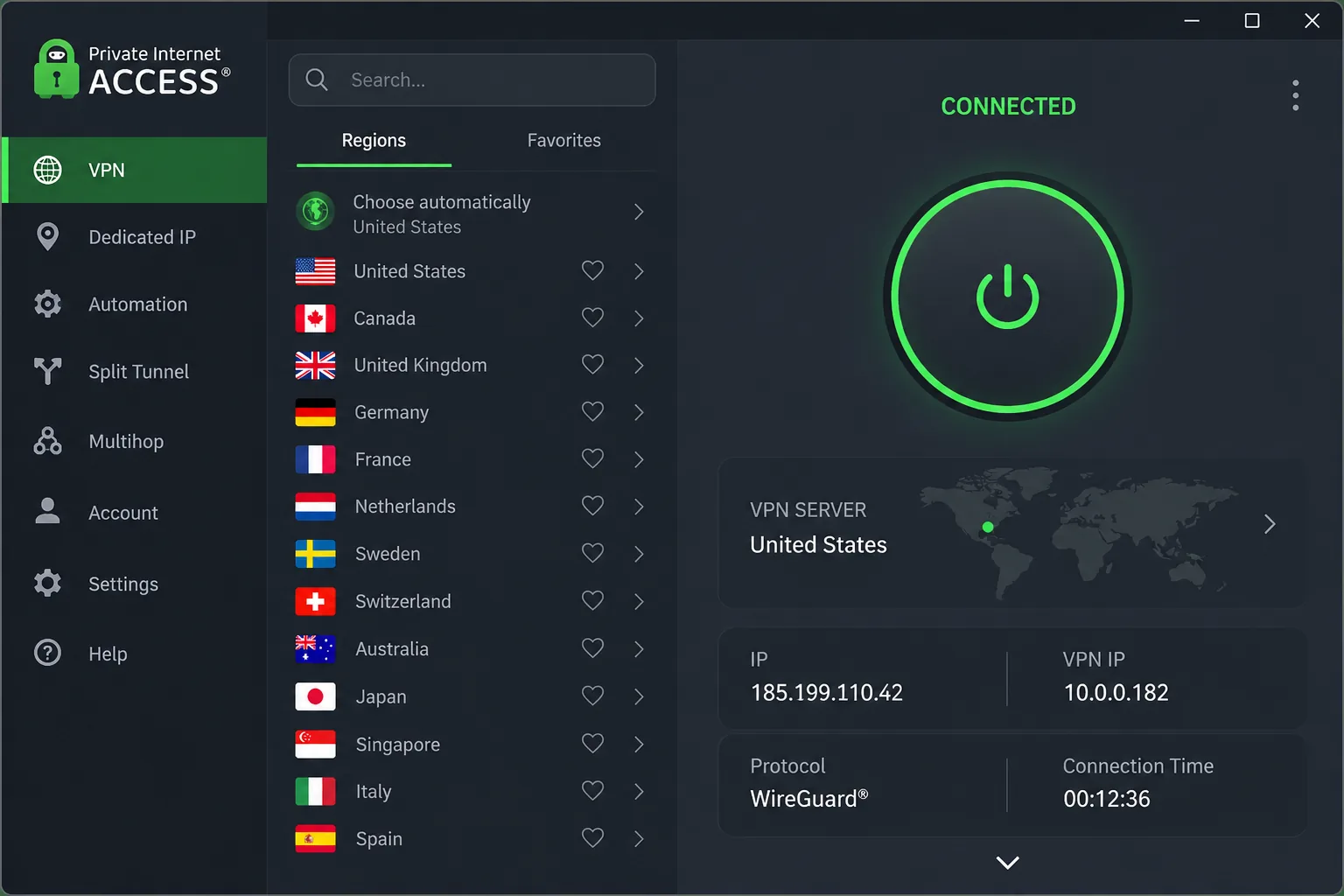Viewport: 1344px width, 896px height.
Task: Click the WireGuard protocol value
Action: pos(808,798)
